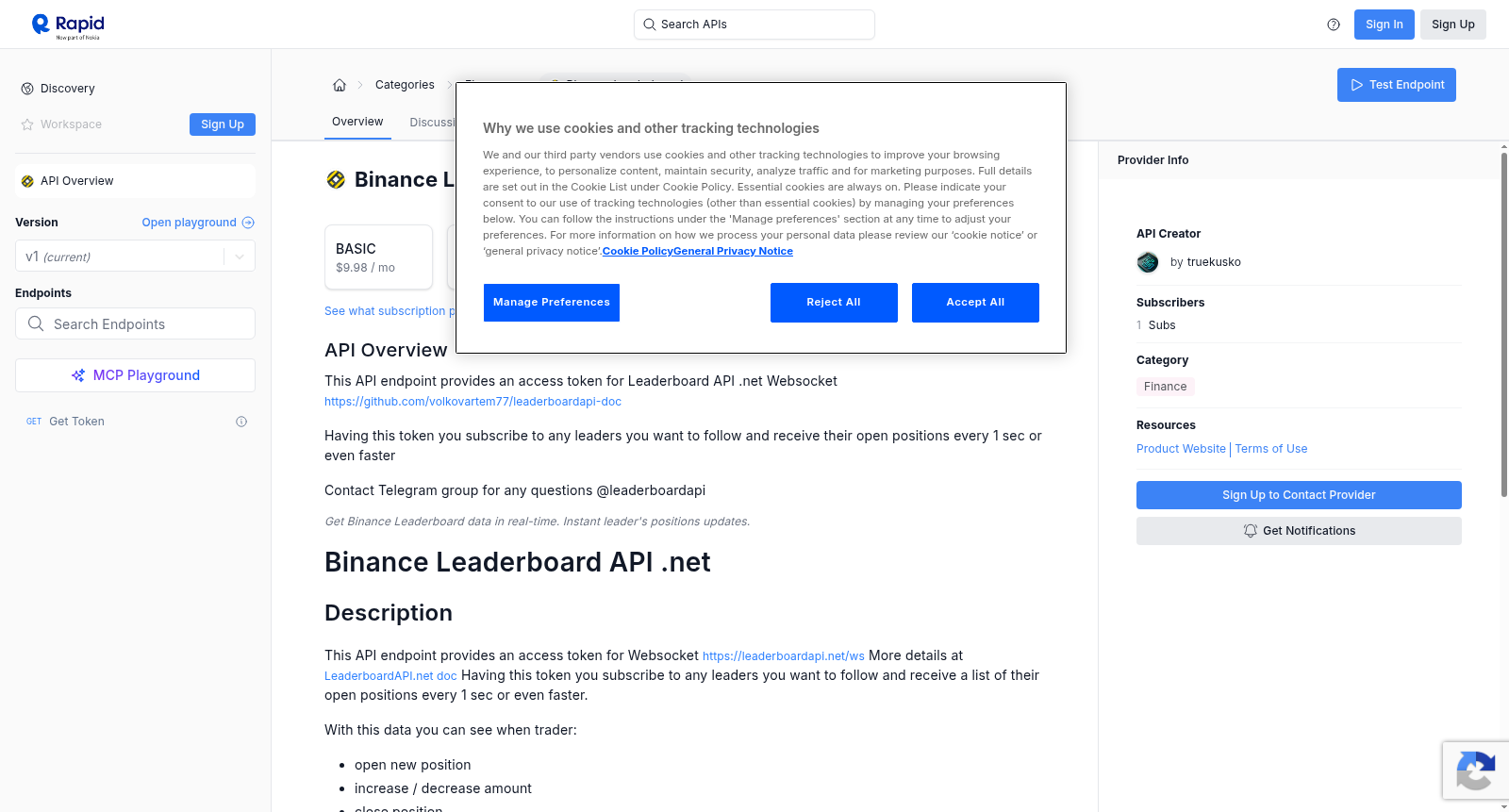Click the truekusko creator avatar

(x=1148, y=262)
